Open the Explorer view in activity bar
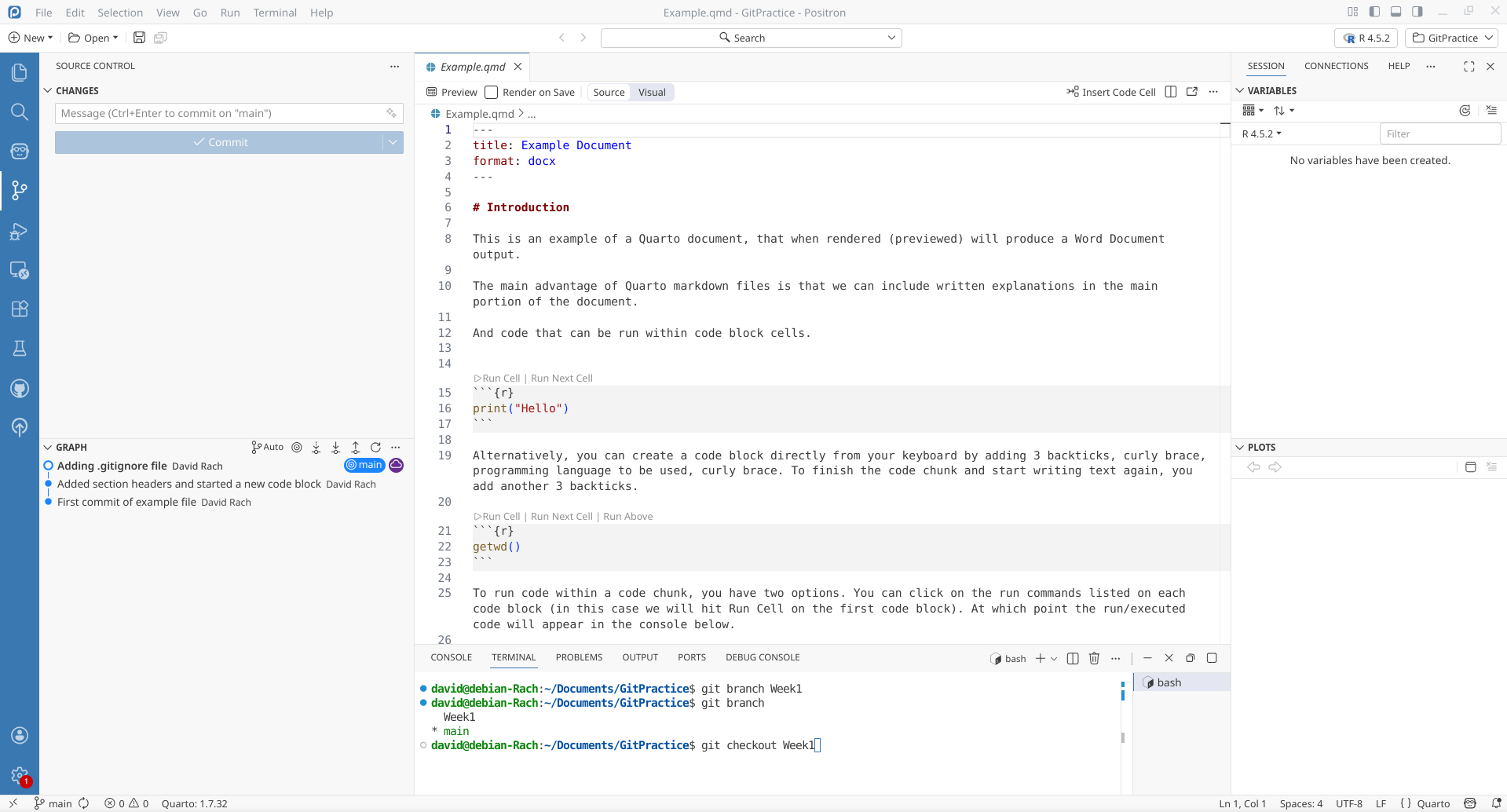This screenshot has width=1507, height=812. click(x=20, y=72)
